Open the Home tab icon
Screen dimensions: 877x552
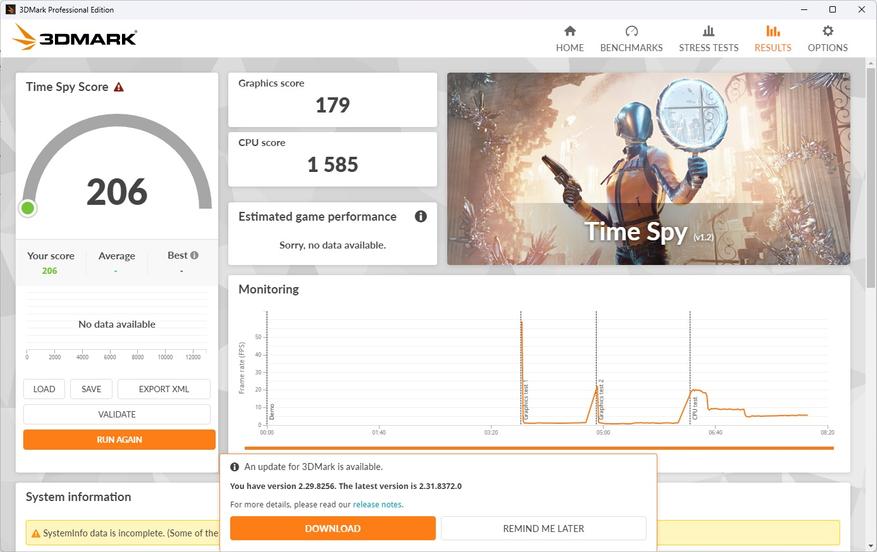[569, 31]
